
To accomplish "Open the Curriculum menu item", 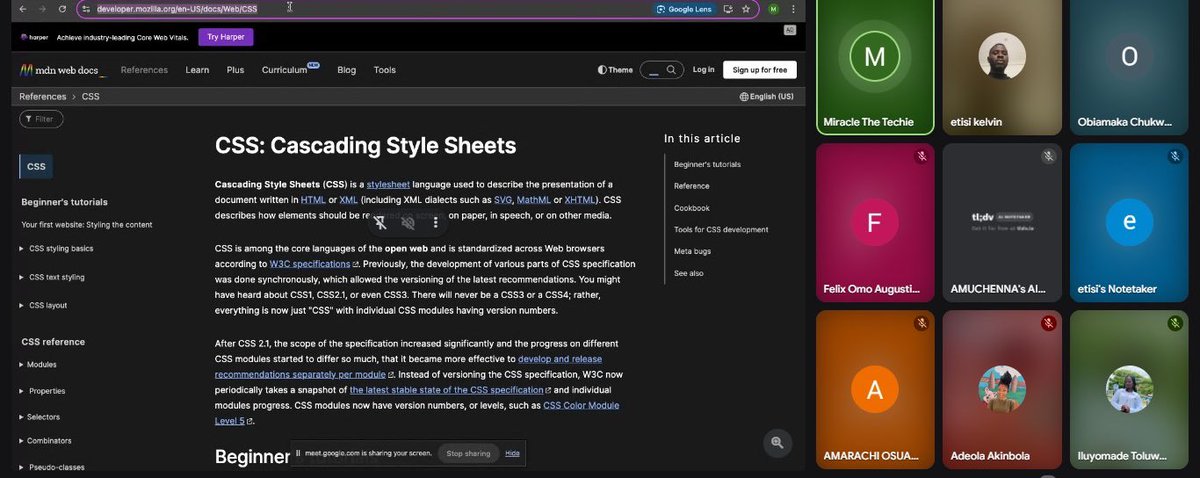I will tap(290, 70).
